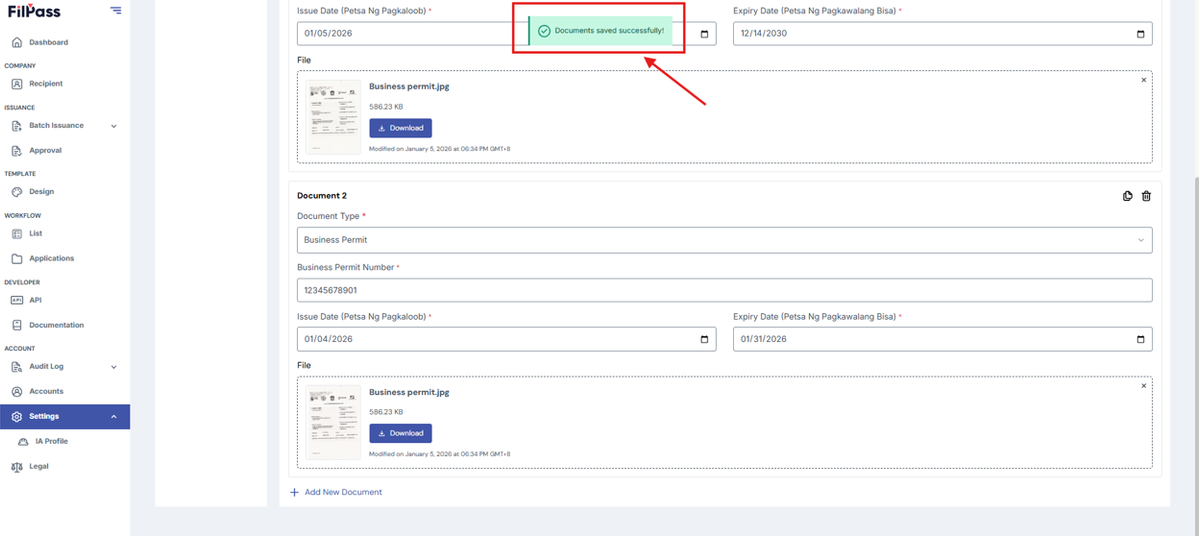Click Document 2 issue date field 01/04/2026
Image resolution: width=1200 pixels, height=536 pixels.
506,339
